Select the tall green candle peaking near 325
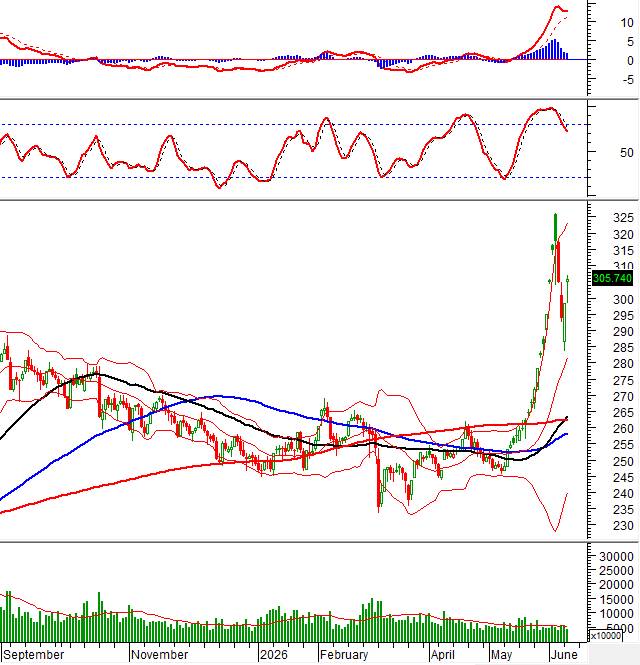Image resolution: width=640 pixels, height=665 pixels. (x=555, y=228)
